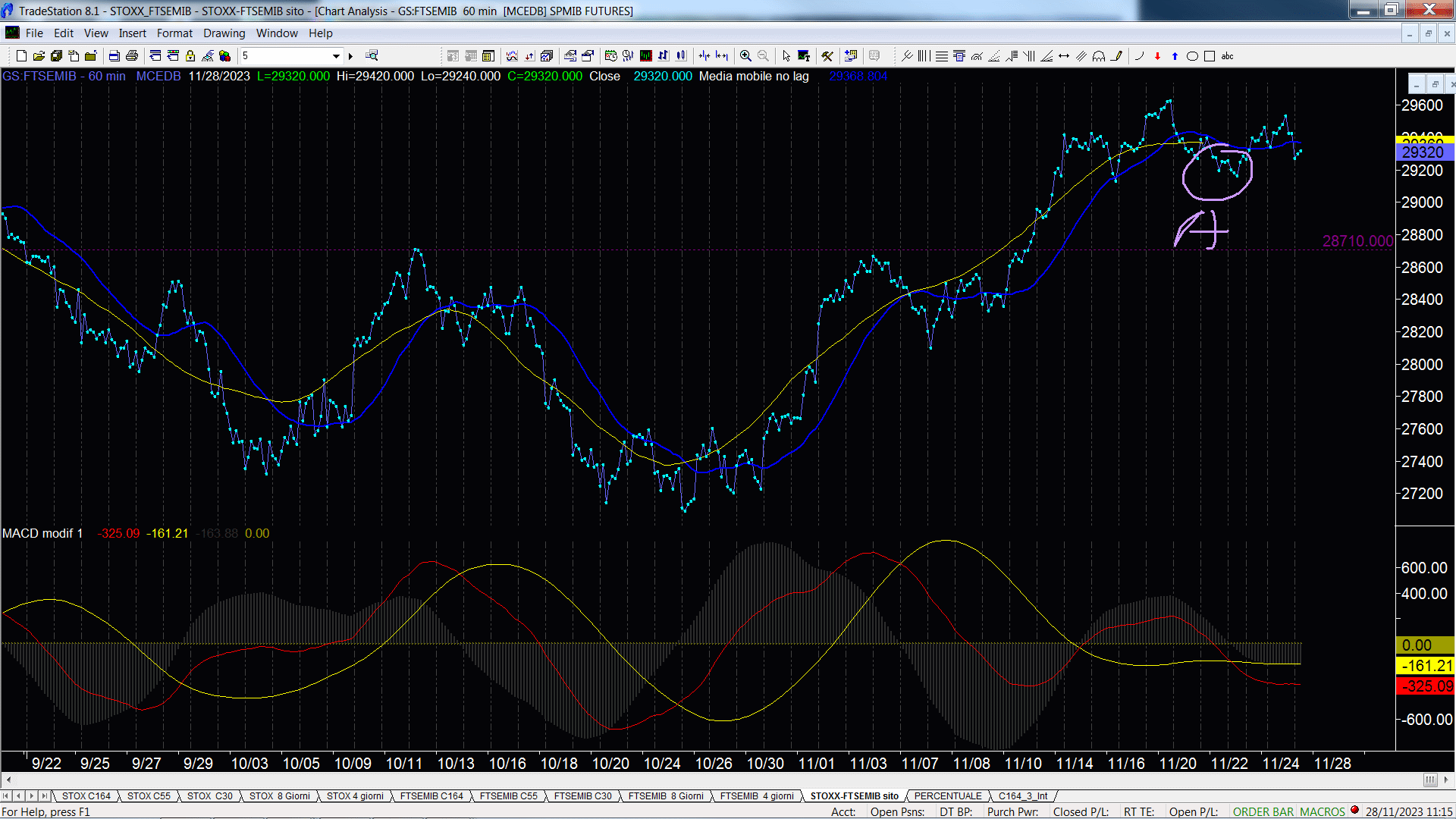Click the New document icon
This screenshot has height=819, width=1456.
21,56
